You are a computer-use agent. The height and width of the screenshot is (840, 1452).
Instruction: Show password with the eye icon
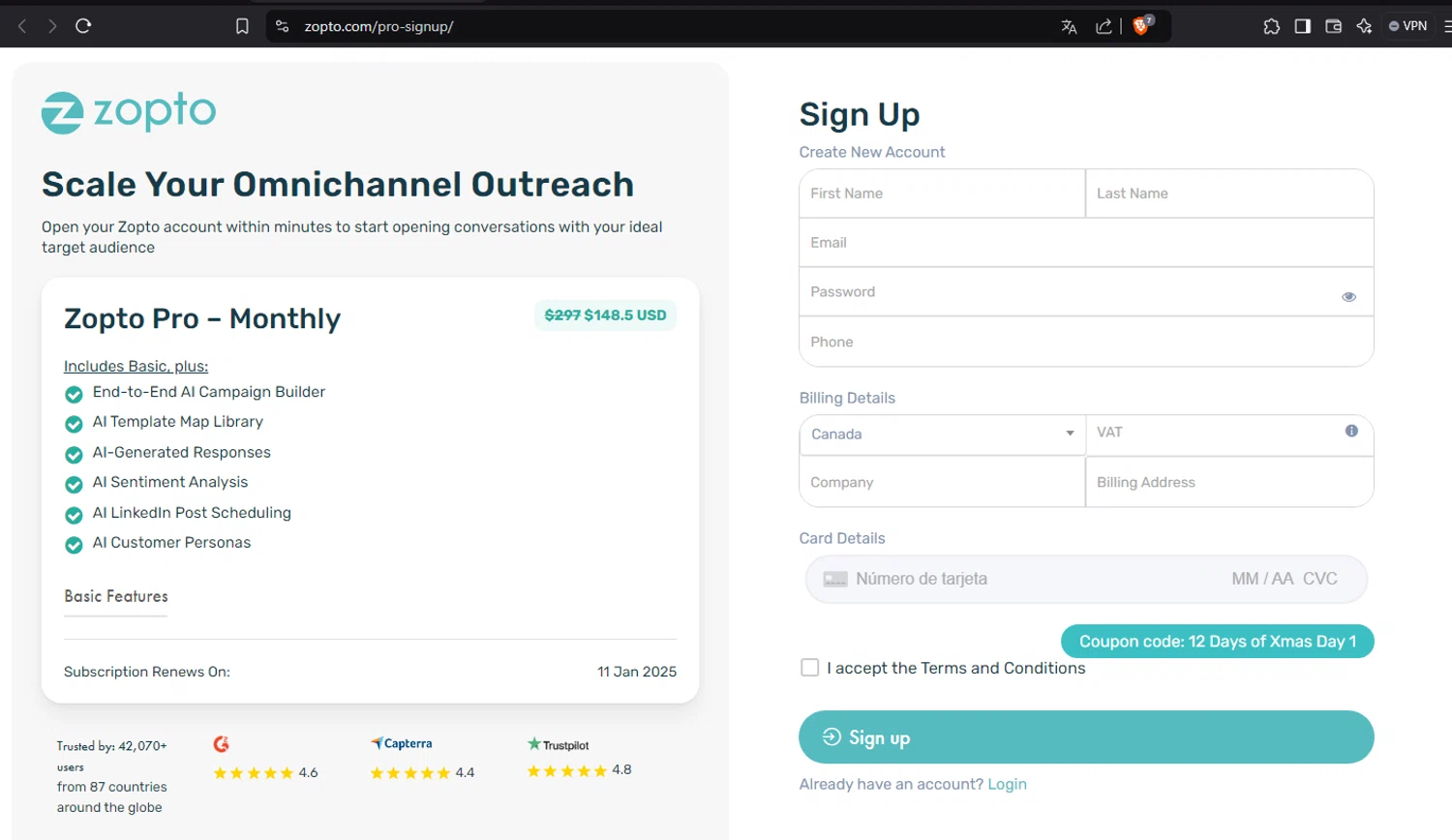[x=1348, y=297]
